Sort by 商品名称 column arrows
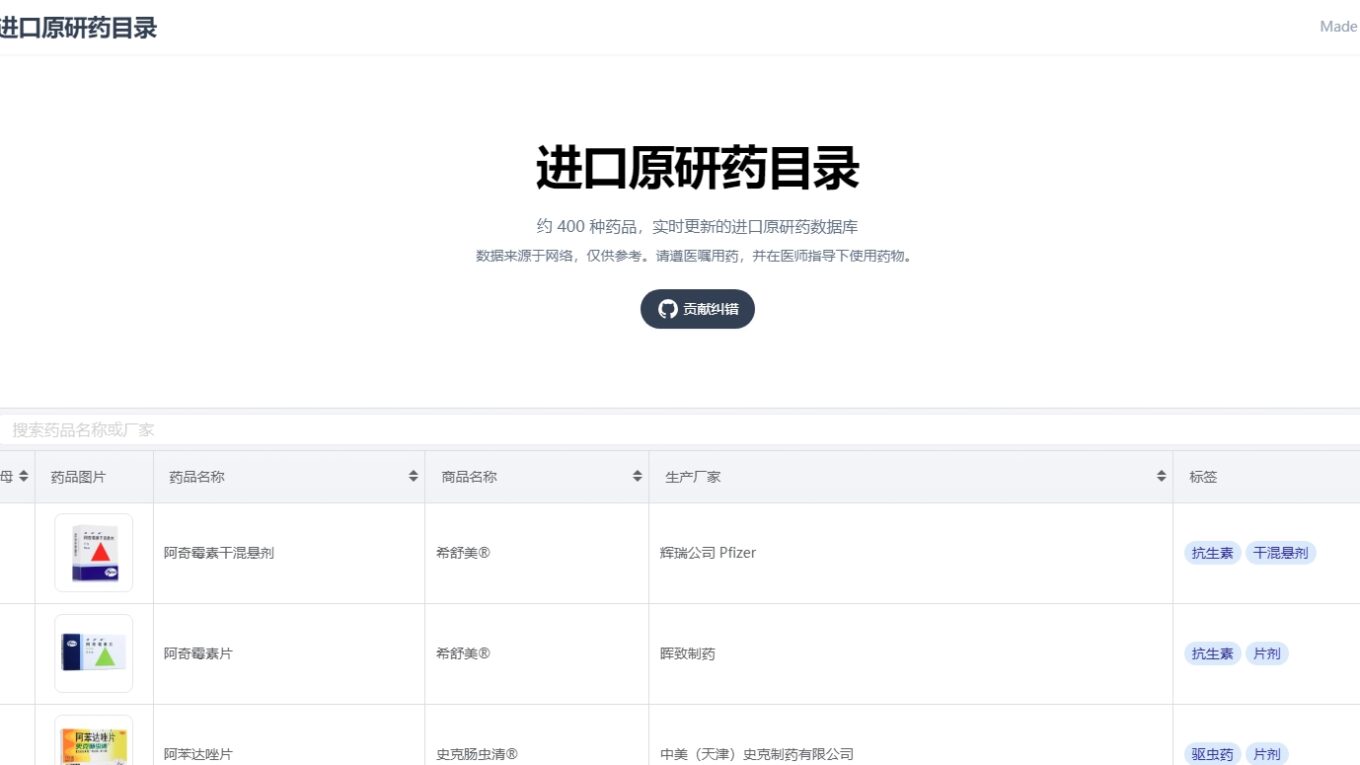Viewport: 1360px width, 765px height. (637, 477)
